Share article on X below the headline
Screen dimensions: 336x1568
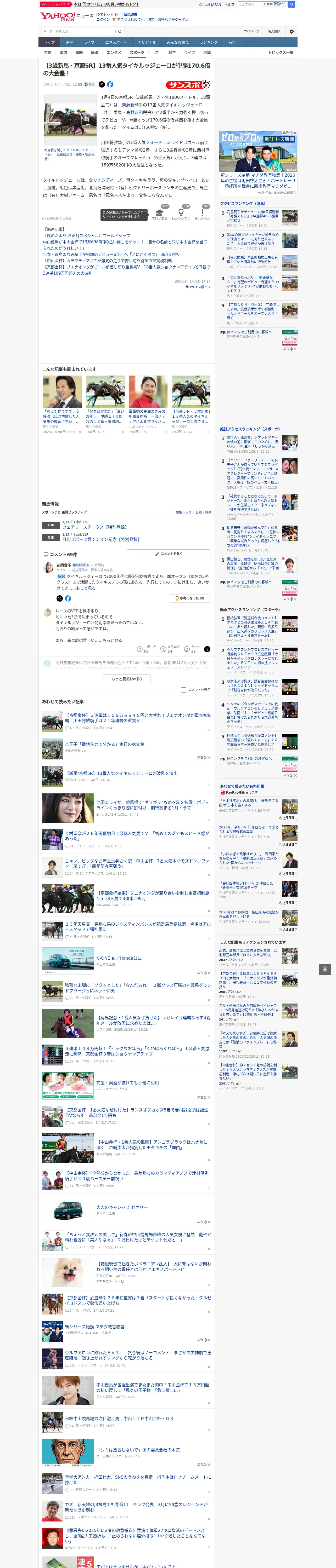[102, 85]
